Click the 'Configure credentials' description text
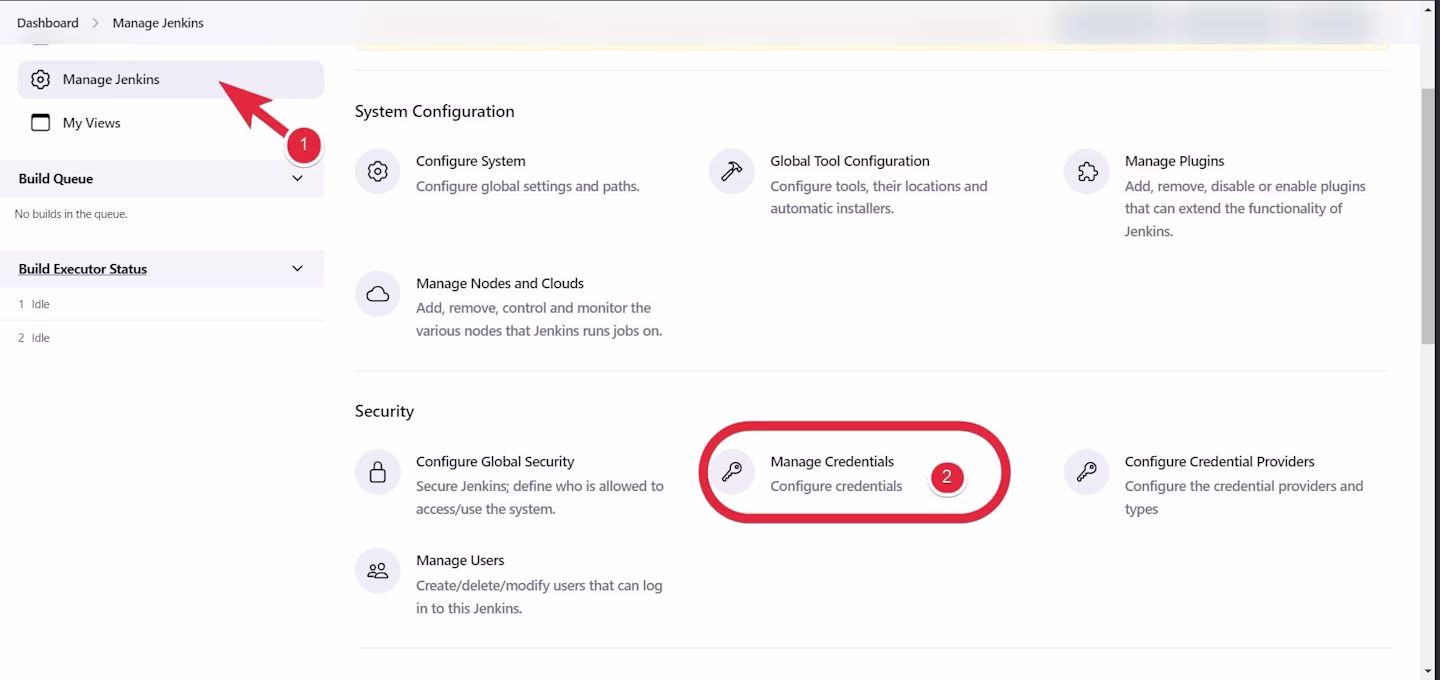Viewport: 1440px width, 680px height. click(836, 486)
